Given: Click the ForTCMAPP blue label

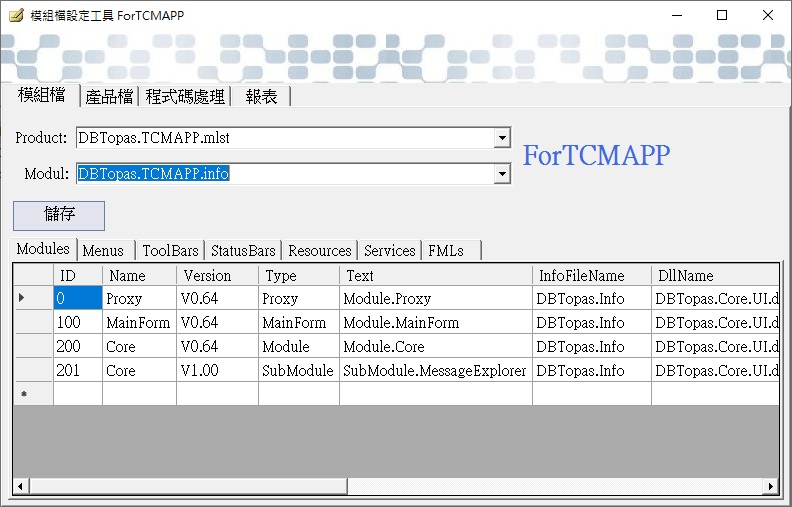Looking at the screenshot, I should (x=596, y=156).
